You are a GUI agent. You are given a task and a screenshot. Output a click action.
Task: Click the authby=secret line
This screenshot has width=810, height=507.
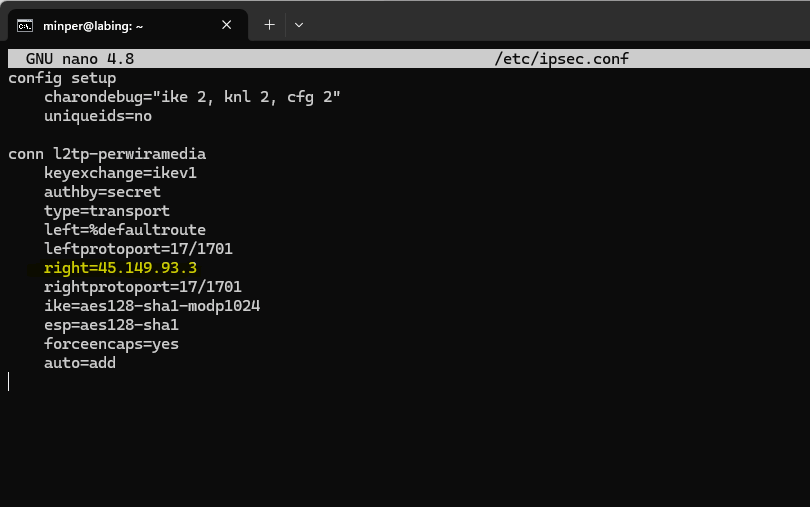102,192
